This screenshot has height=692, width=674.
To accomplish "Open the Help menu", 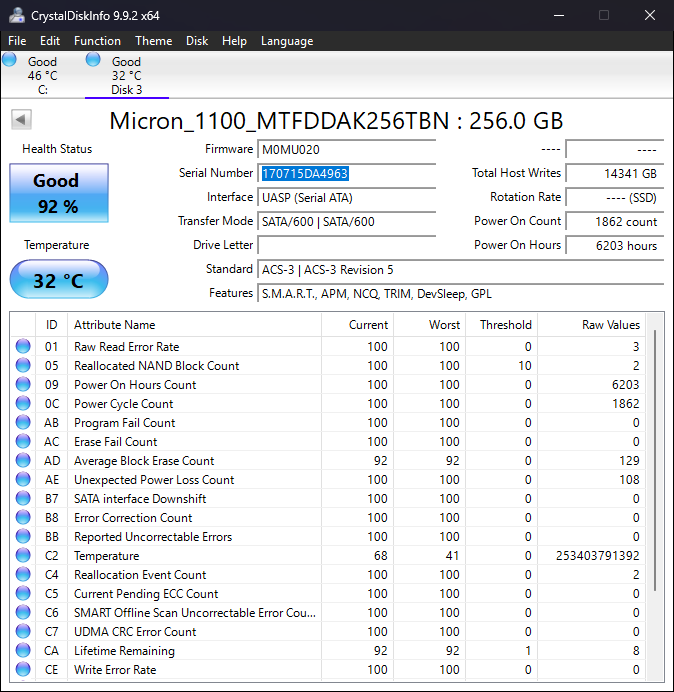I will click(x=234, y=41).
